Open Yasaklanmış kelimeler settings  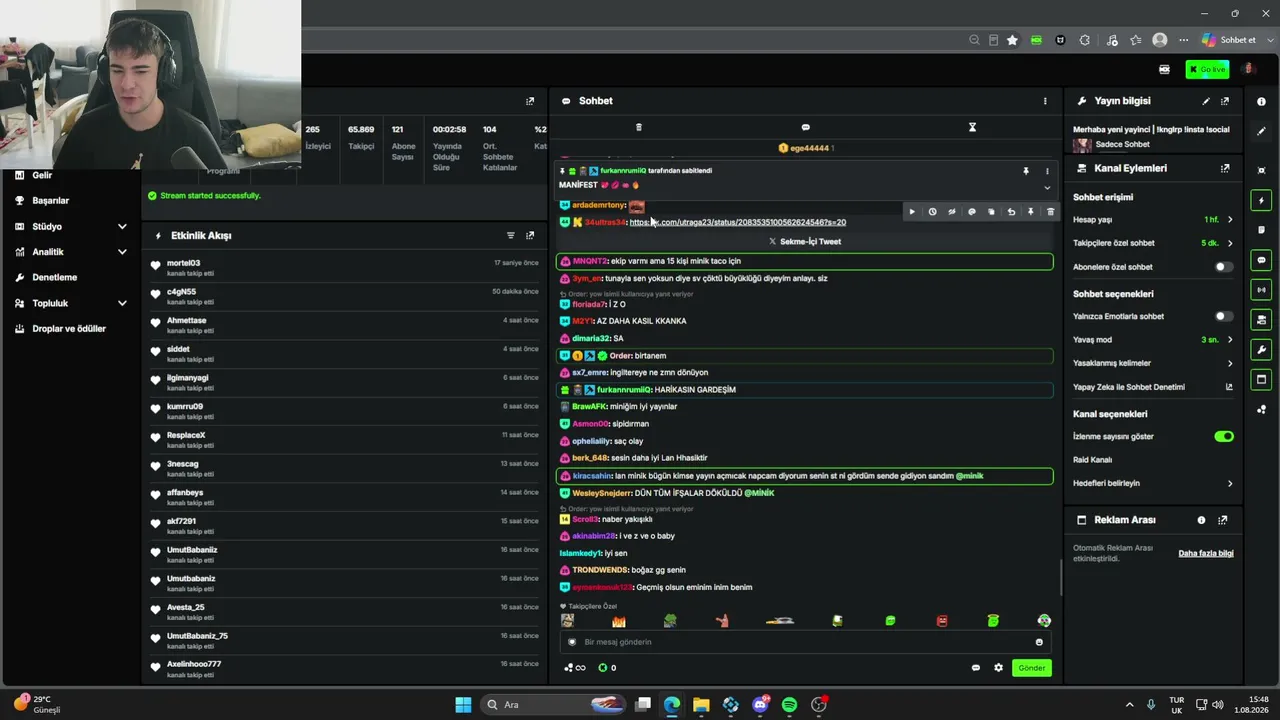pos(1152,363)
